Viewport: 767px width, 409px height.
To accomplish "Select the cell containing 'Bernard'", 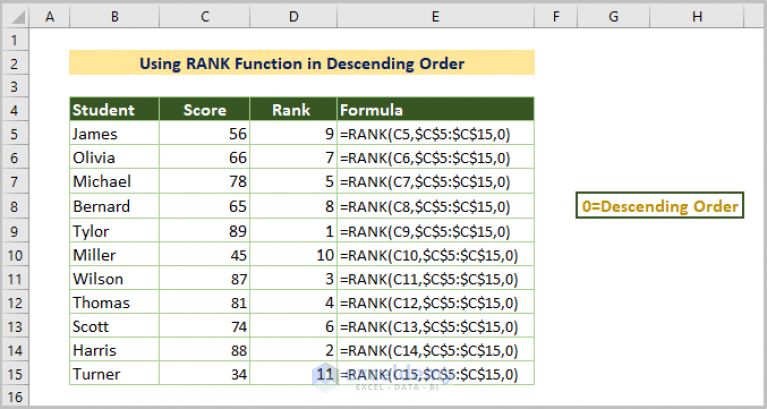I will click(x=114, y=205).
